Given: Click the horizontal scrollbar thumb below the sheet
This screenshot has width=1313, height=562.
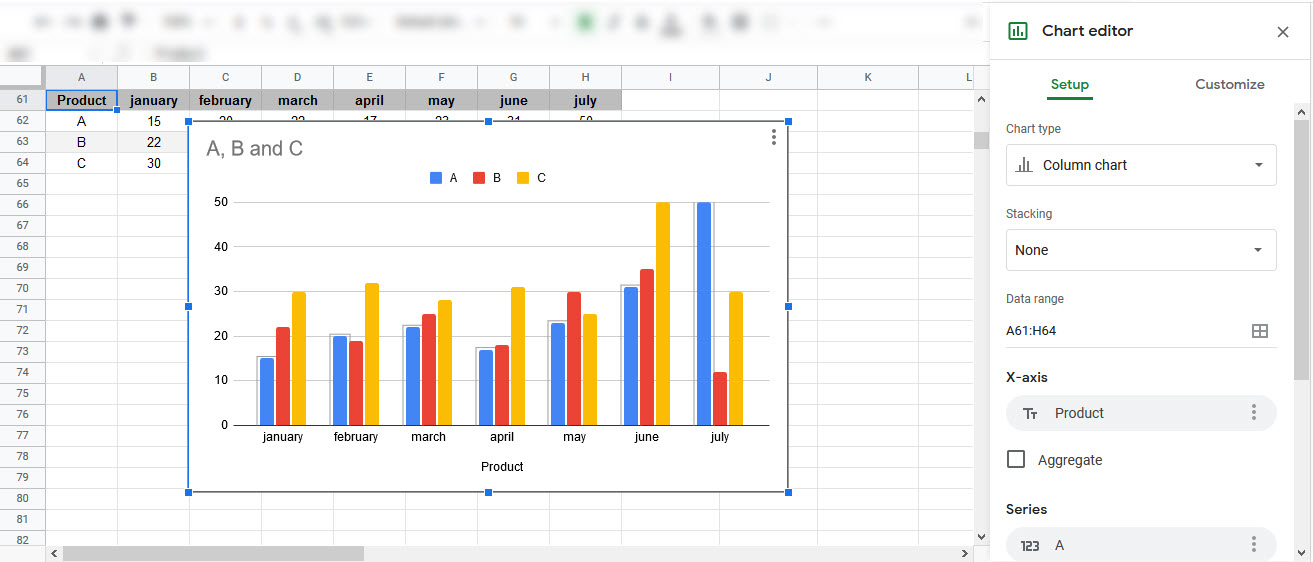Looking at the screenshot, I should [x=213, y=553].
